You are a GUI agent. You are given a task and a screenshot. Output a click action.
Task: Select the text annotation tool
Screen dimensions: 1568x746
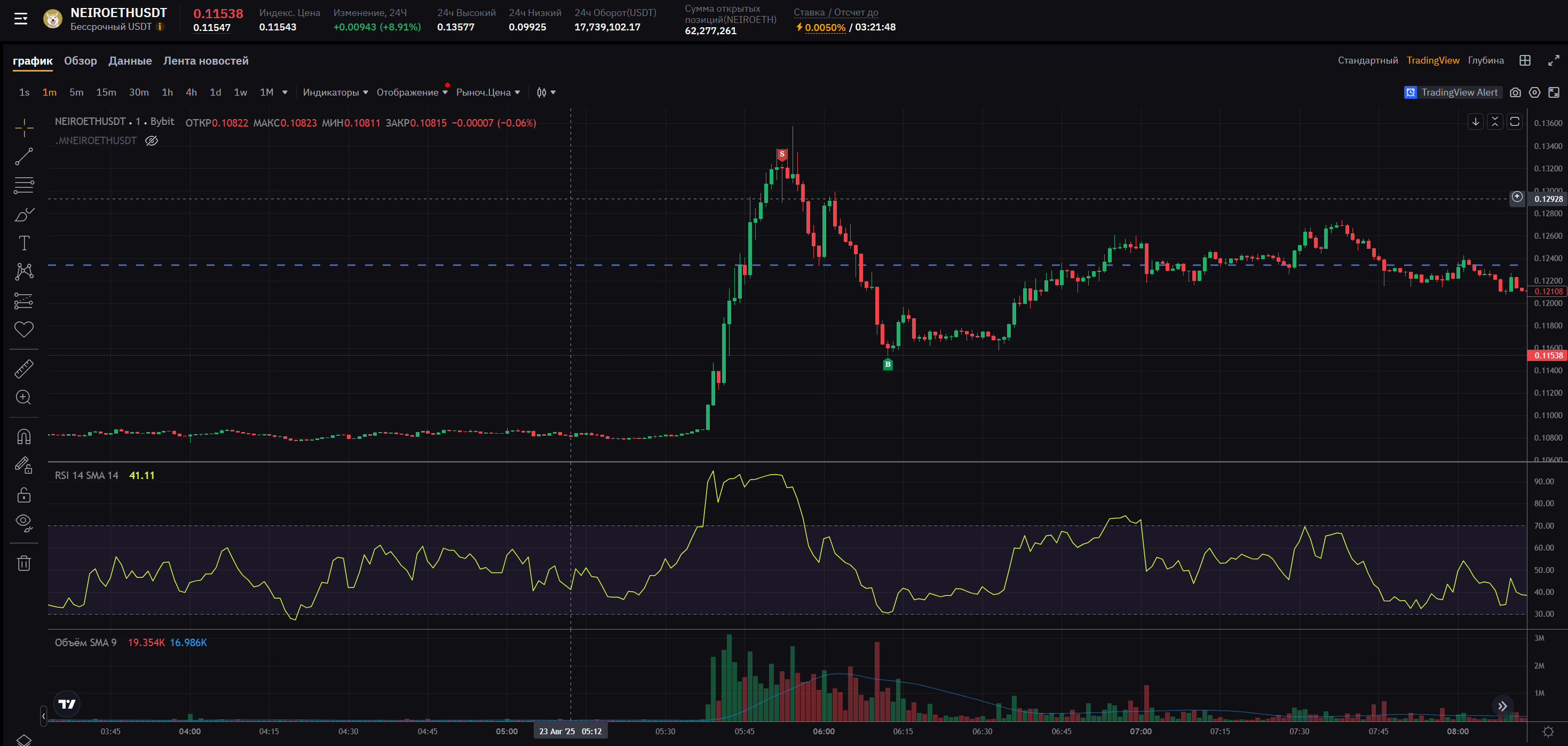23,243
